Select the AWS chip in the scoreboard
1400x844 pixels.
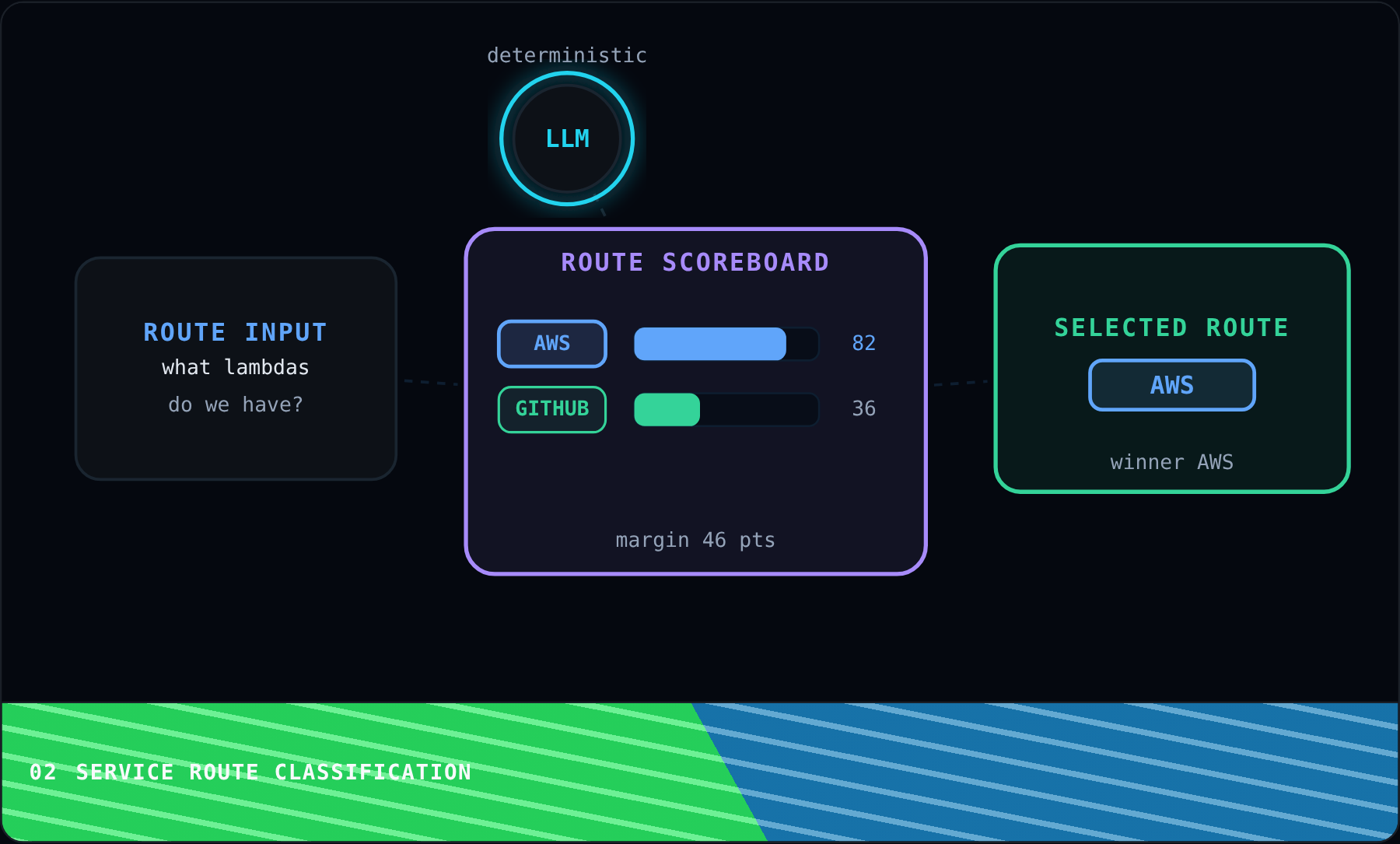pos(552,343)
